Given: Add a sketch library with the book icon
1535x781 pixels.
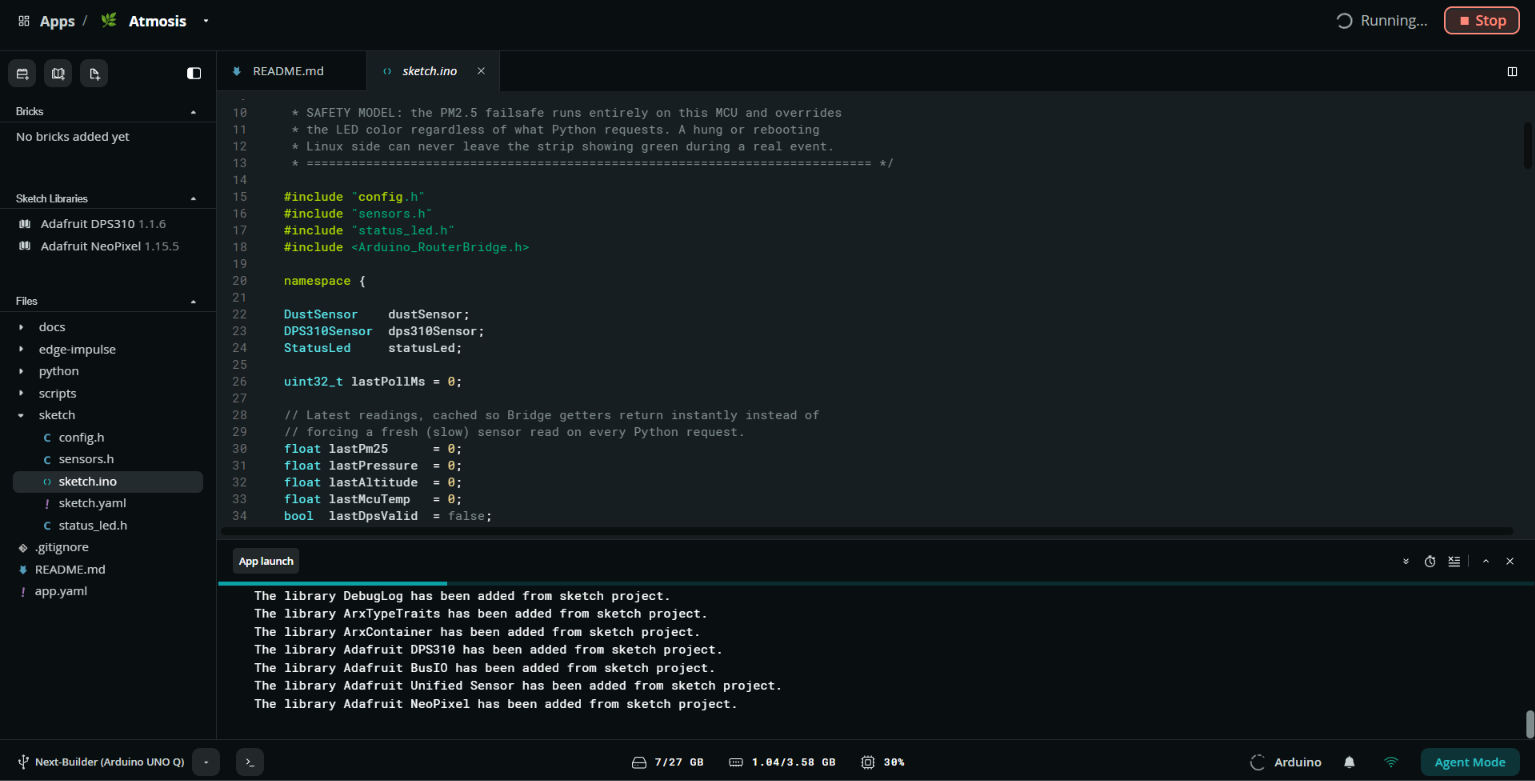Looking at the screenshot, I should pos(58,73).
